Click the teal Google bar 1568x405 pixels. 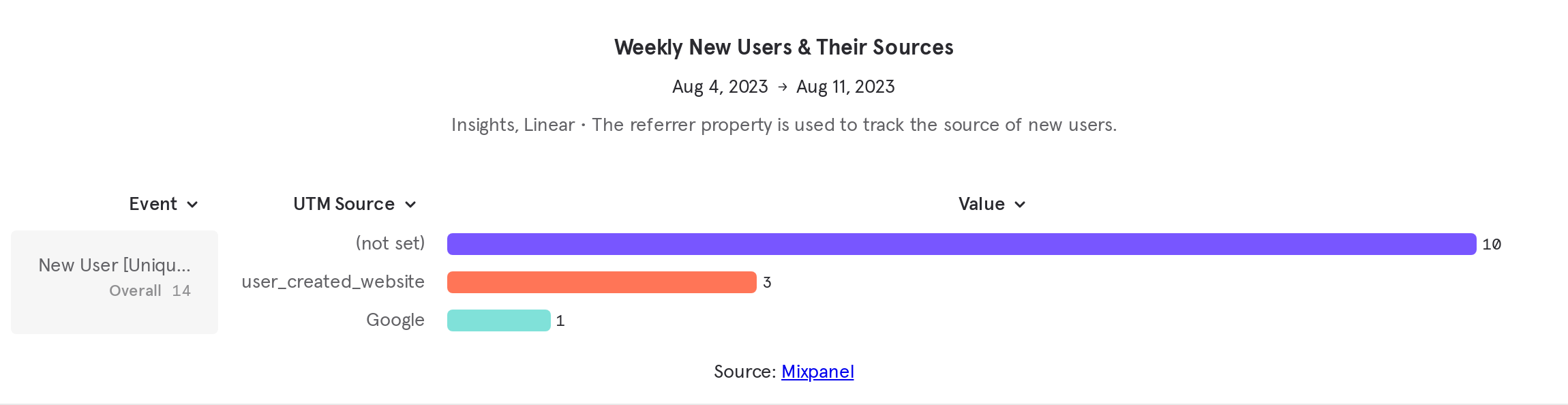click(499, 320)
